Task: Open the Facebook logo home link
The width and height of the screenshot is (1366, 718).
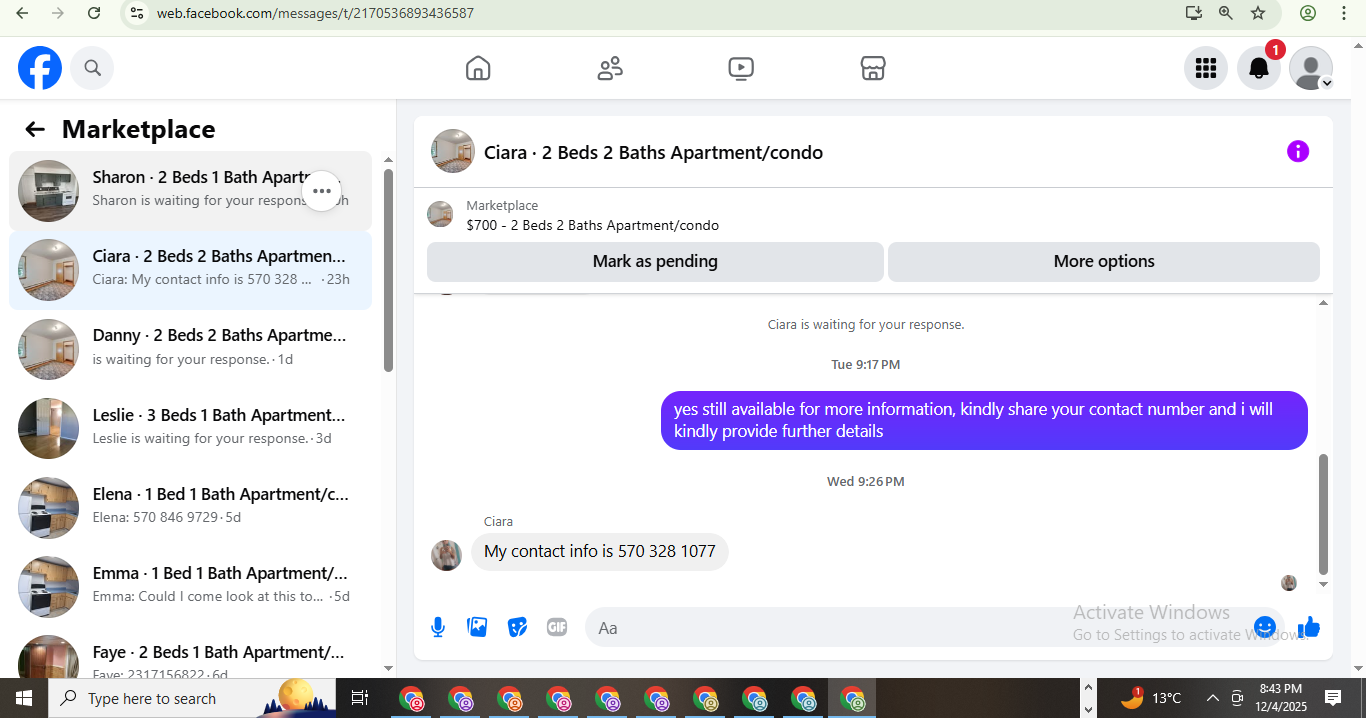Action: pyautogui.click(x=40, y=68)
